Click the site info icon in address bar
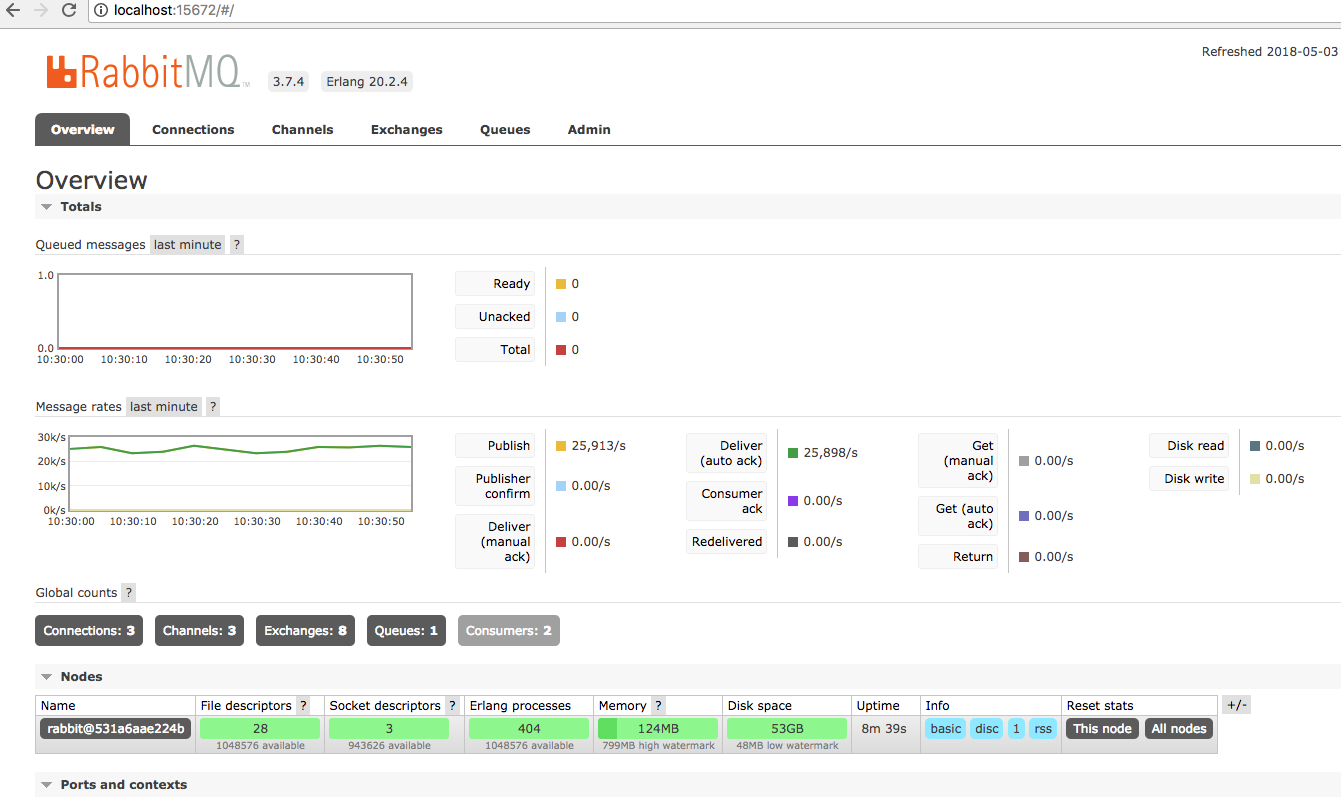1341x801 pixels. pos(101,10)
